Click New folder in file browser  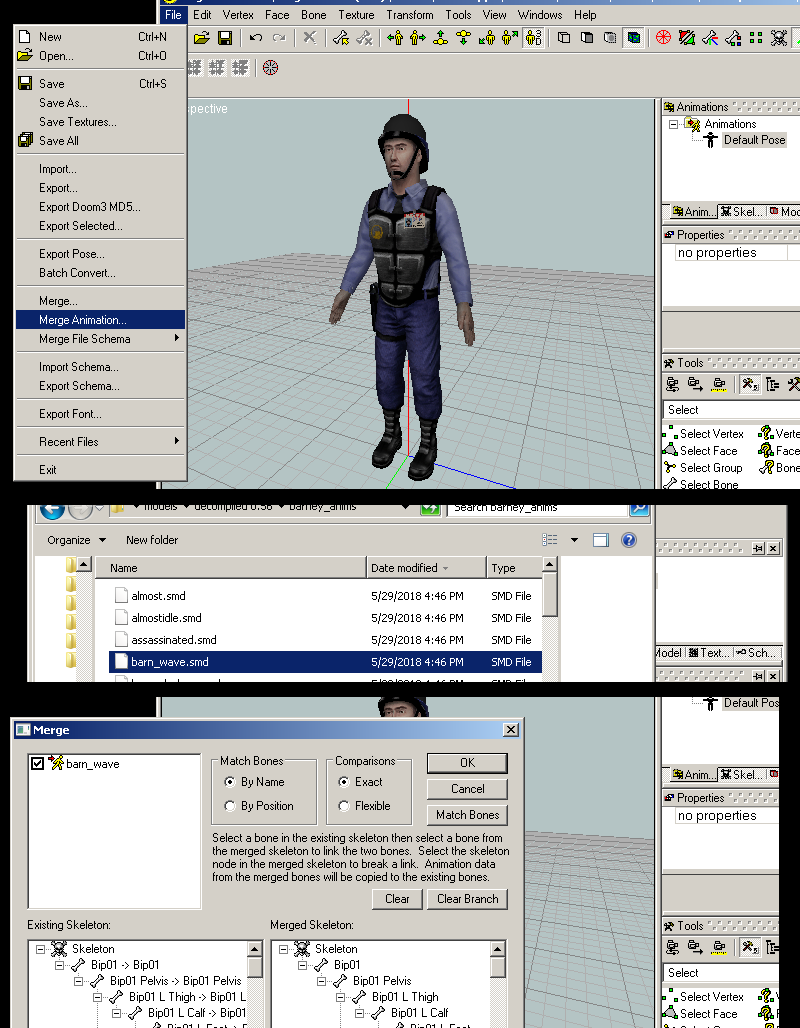pos(151,540)
